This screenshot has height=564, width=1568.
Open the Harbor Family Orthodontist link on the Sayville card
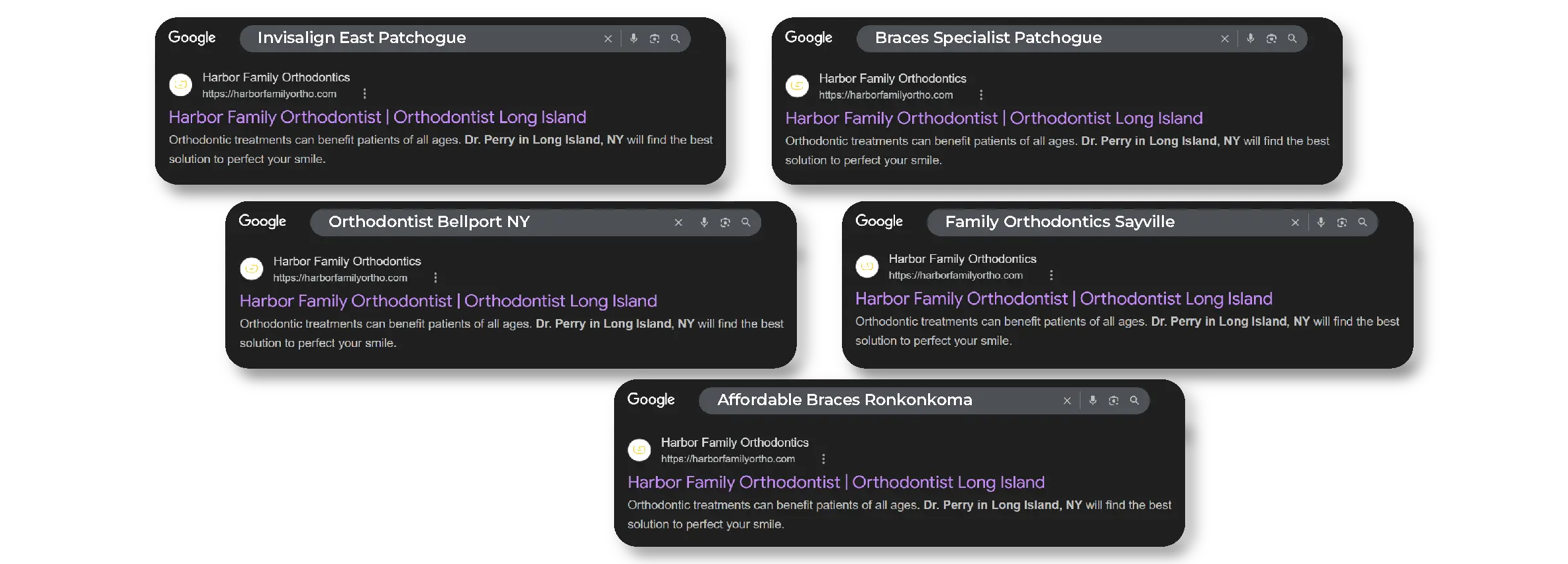pyautogui.click(x=1063, y=299)
